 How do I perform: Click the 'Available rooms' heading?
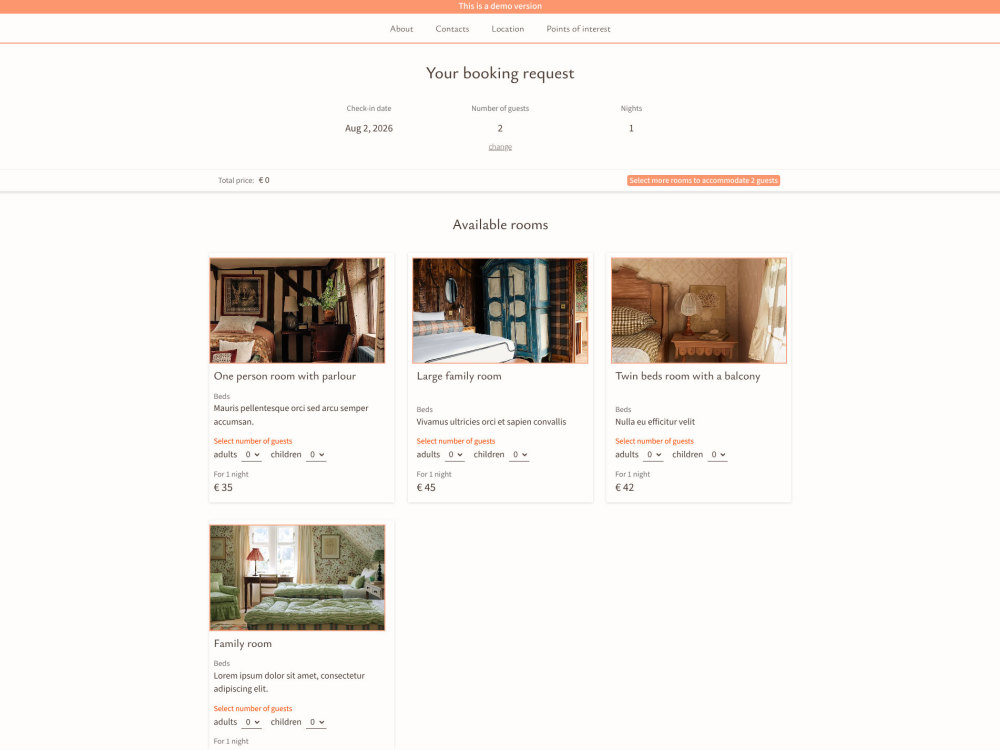(500, 224)
